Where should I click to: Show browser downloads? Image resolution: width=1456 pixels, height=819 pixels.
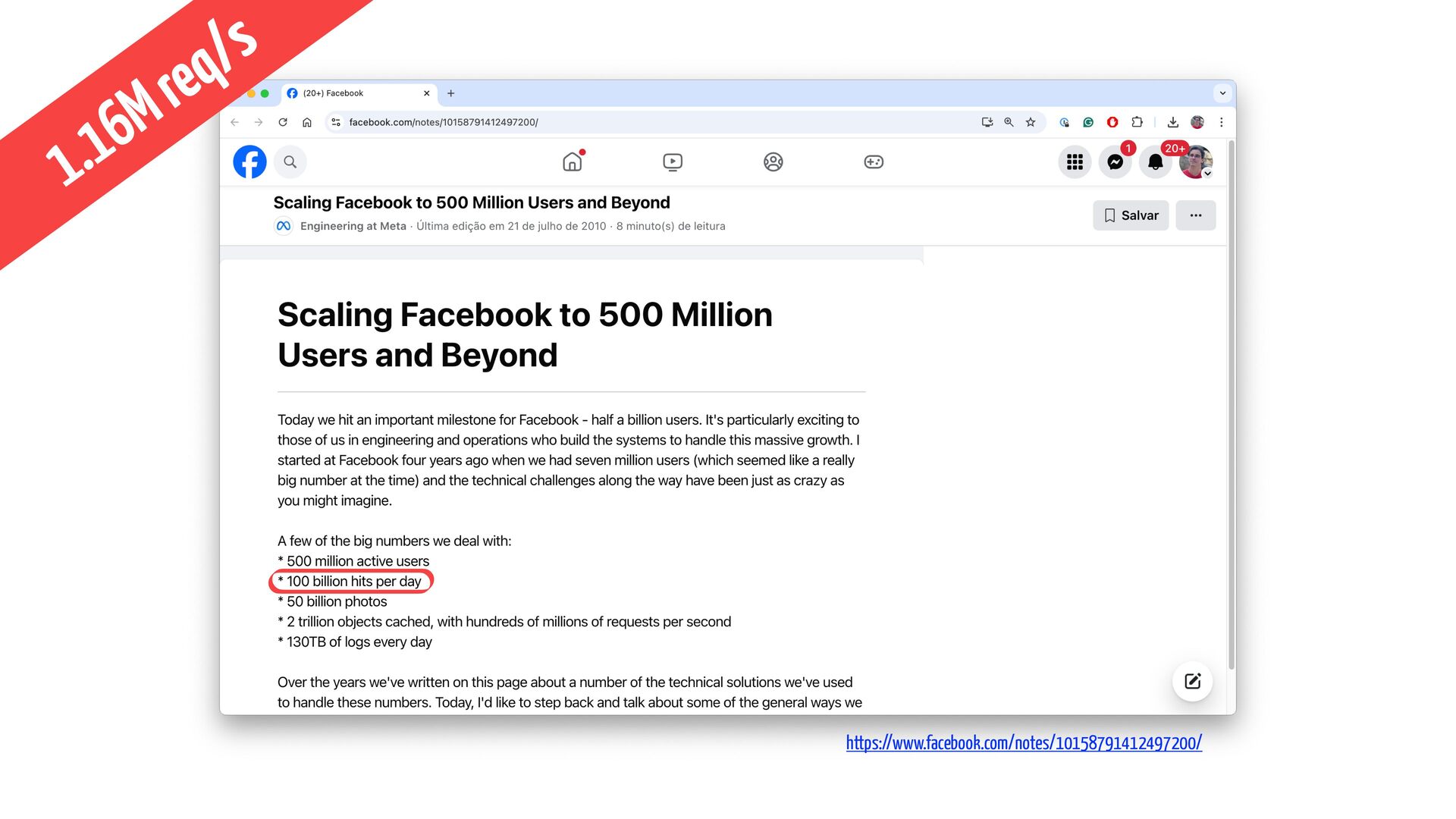[x=1173, y=122]
